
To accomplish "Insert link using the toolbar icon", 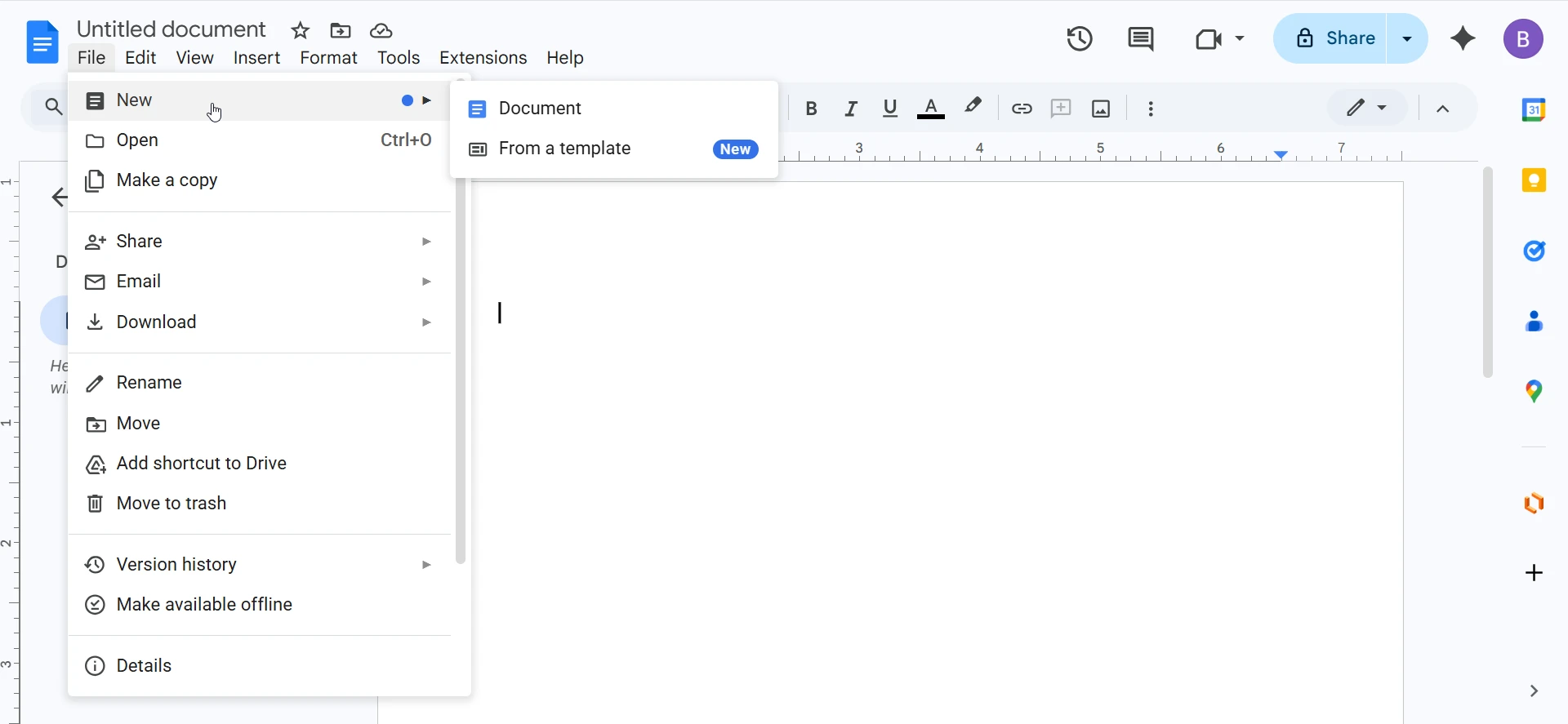I will tap(1022, 109).
